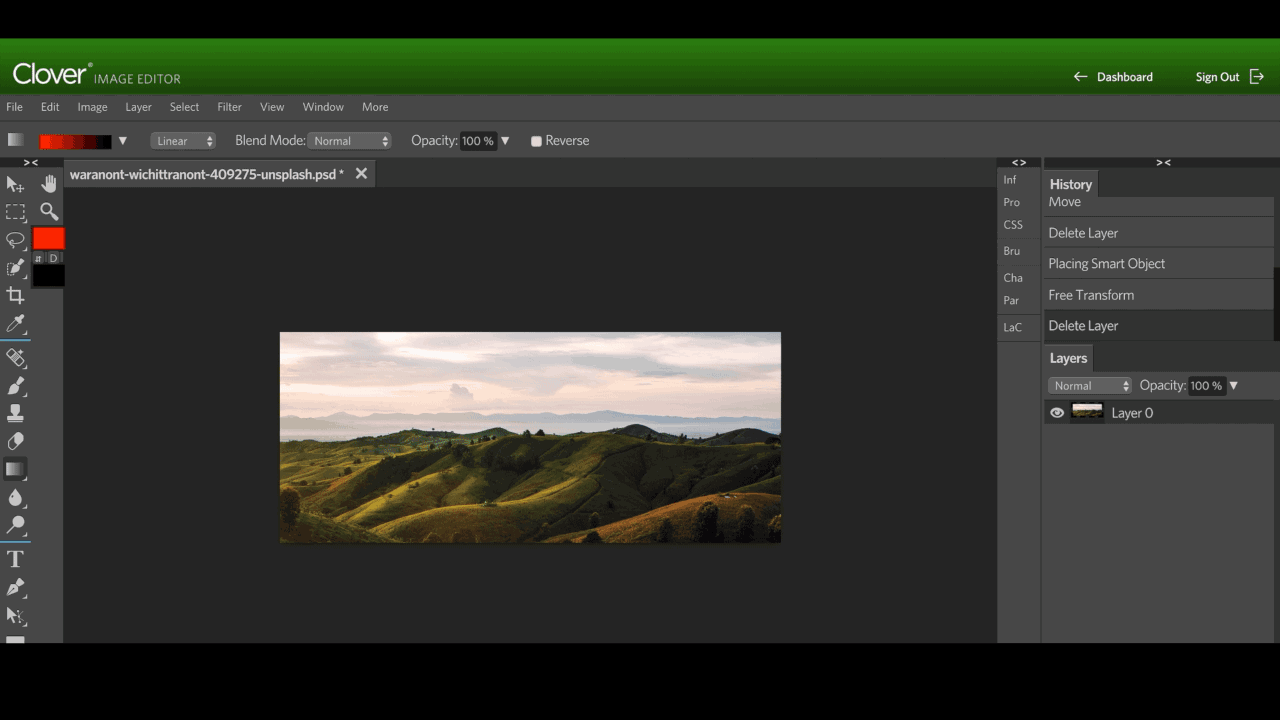Select the Path Selection arrow tool
The height and width of the screenshot is (720, 1280).
click(x=15, y=615)
